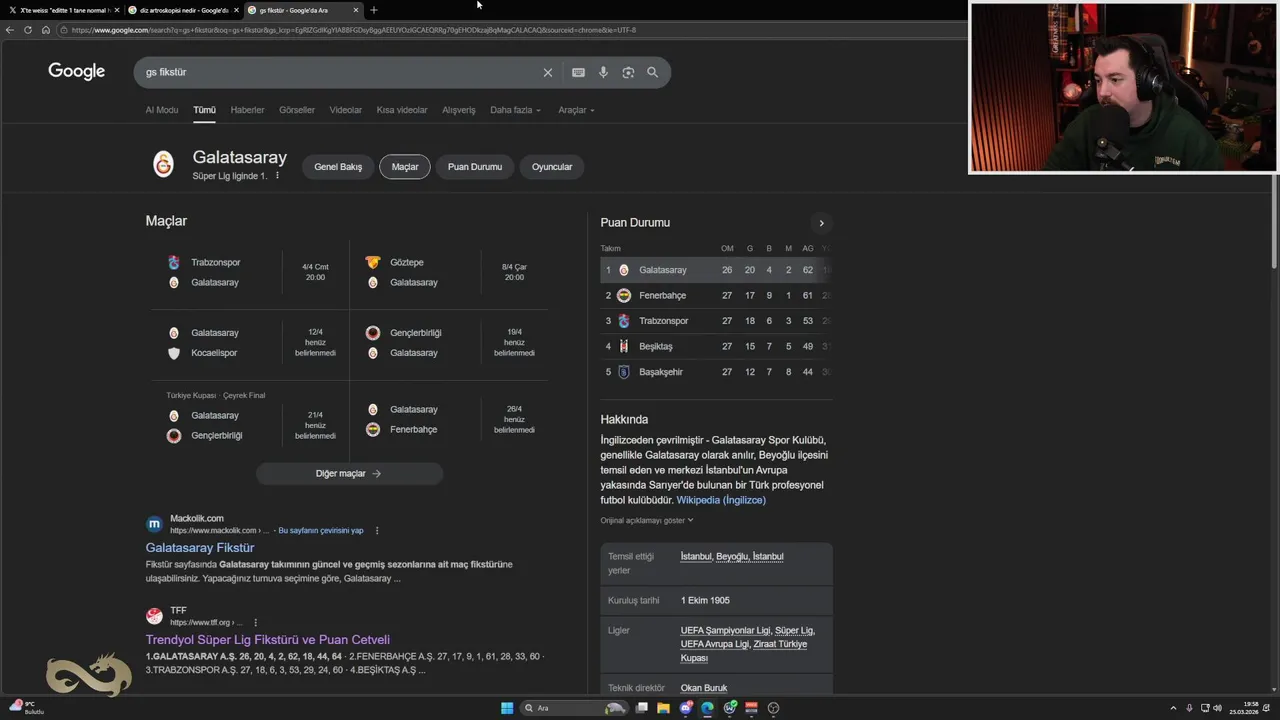Expand 'Orijinal açıklamayı göster'

pos(647,520)
